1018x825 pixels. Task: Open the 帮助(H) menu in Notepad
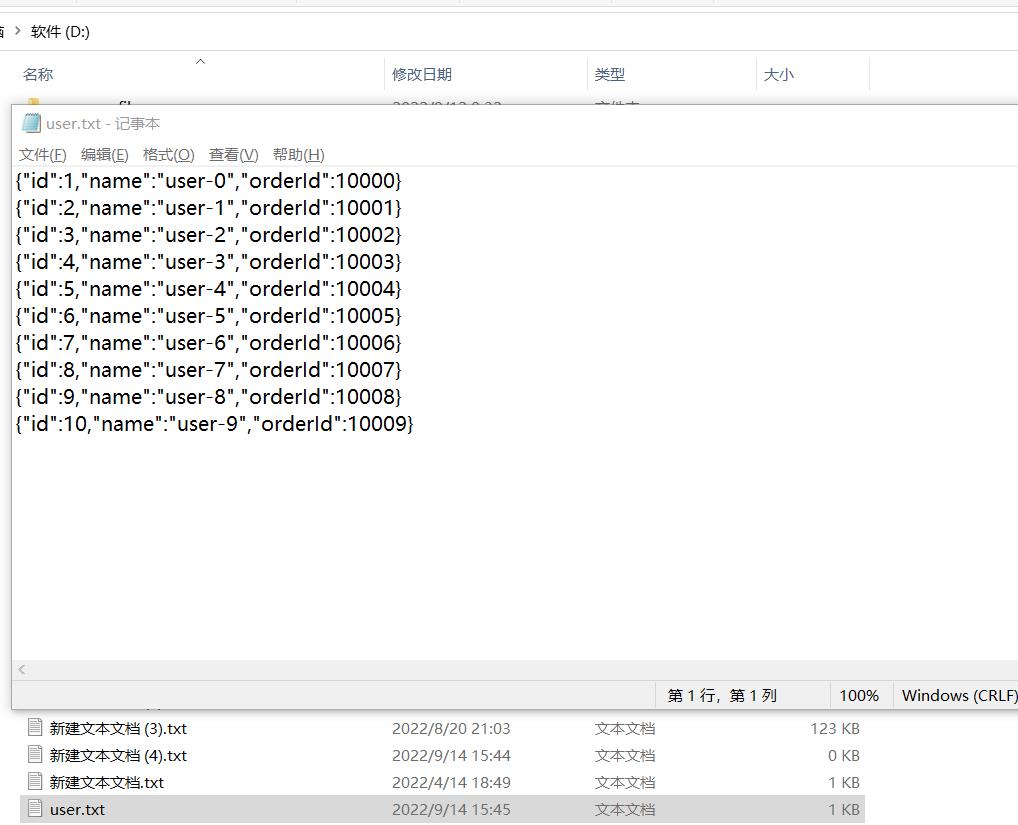pyautogui.click(x=297, y=155)
